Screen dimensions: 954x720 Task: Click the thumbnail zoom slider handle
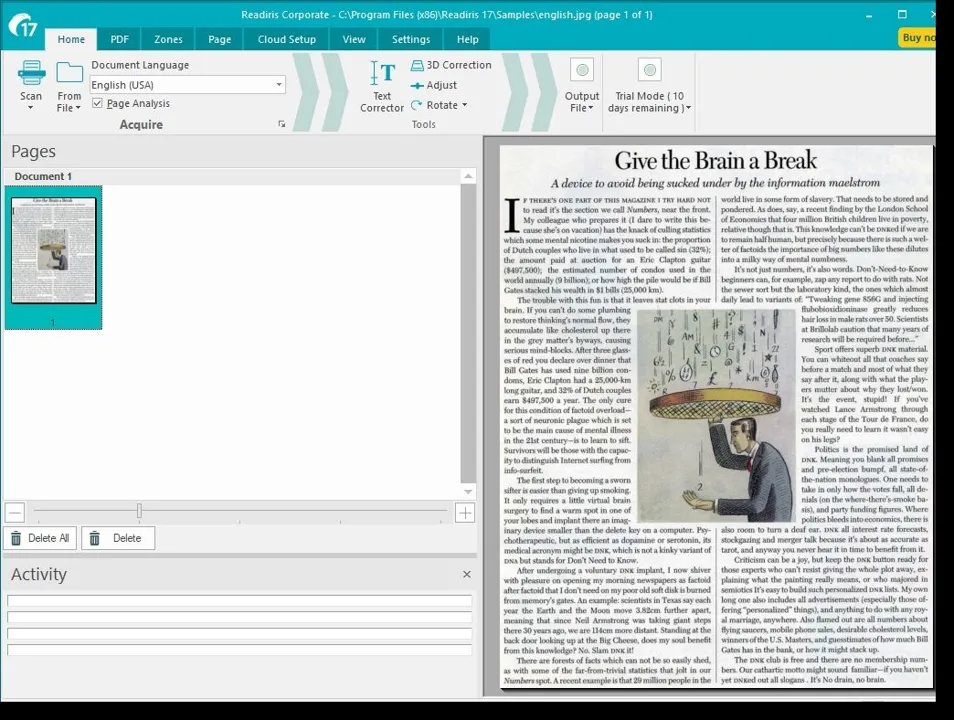point(139,510)
